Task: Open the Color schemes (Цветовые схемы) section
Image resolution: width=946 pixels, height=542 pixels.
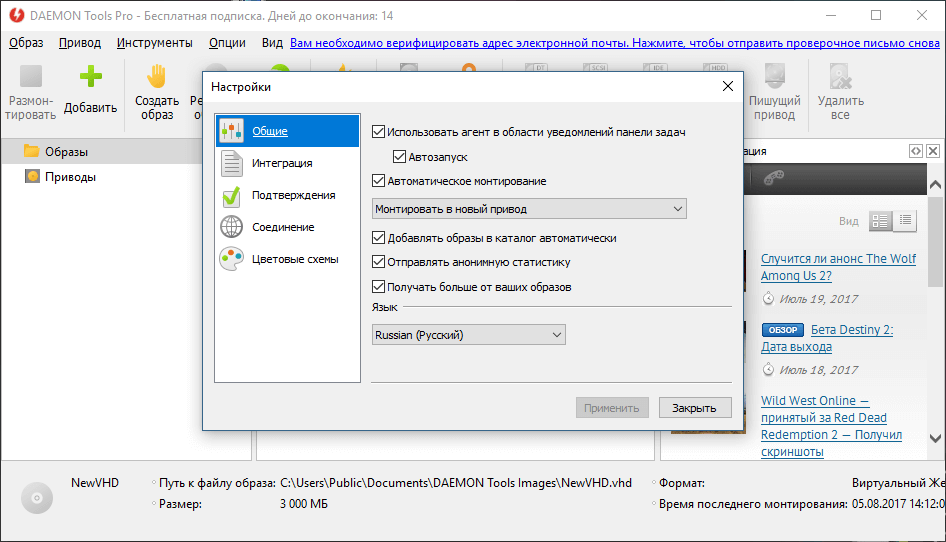Action: click(x=287, y=259)
